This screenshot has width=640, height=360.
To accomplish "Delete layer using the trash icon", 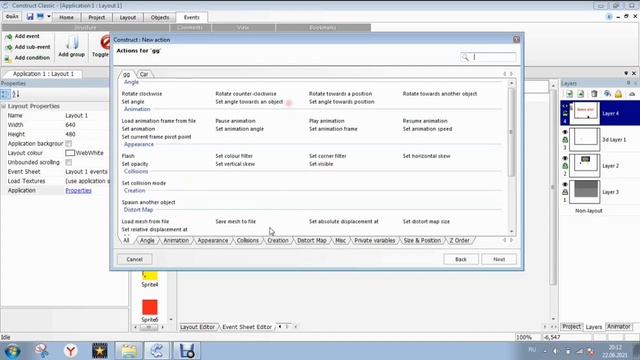I will [594, 94].
